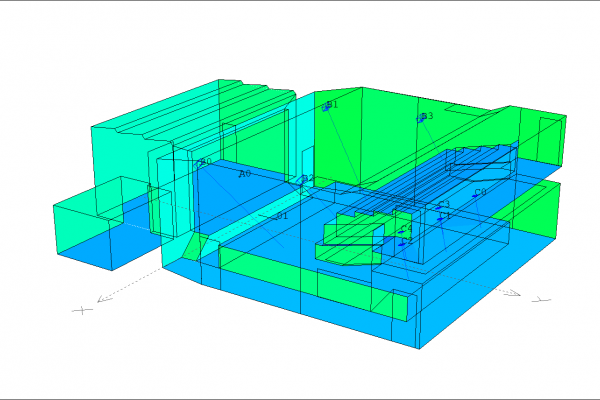Select the B1 source marker
600x400 pixels.
click(326, 108)
